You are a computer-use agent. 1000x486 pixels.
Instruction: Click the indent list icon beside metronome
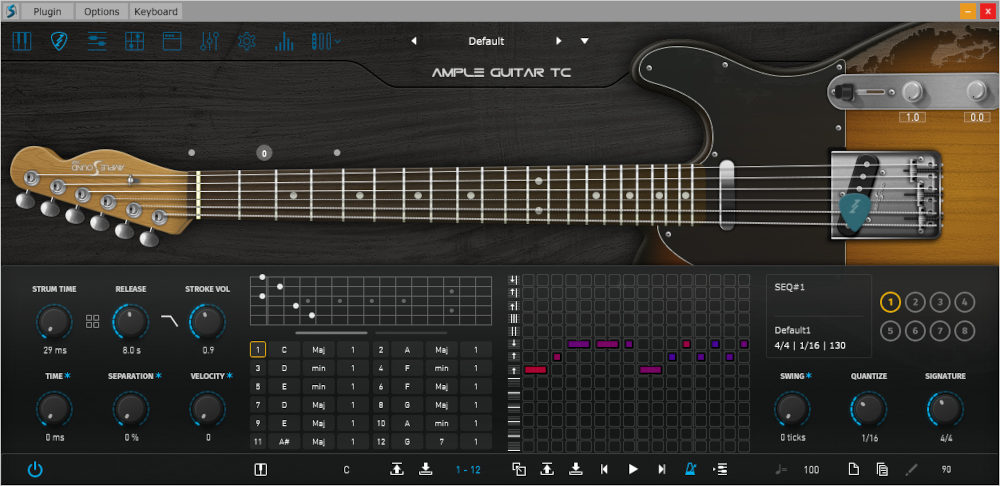click(x=720, y=469)
